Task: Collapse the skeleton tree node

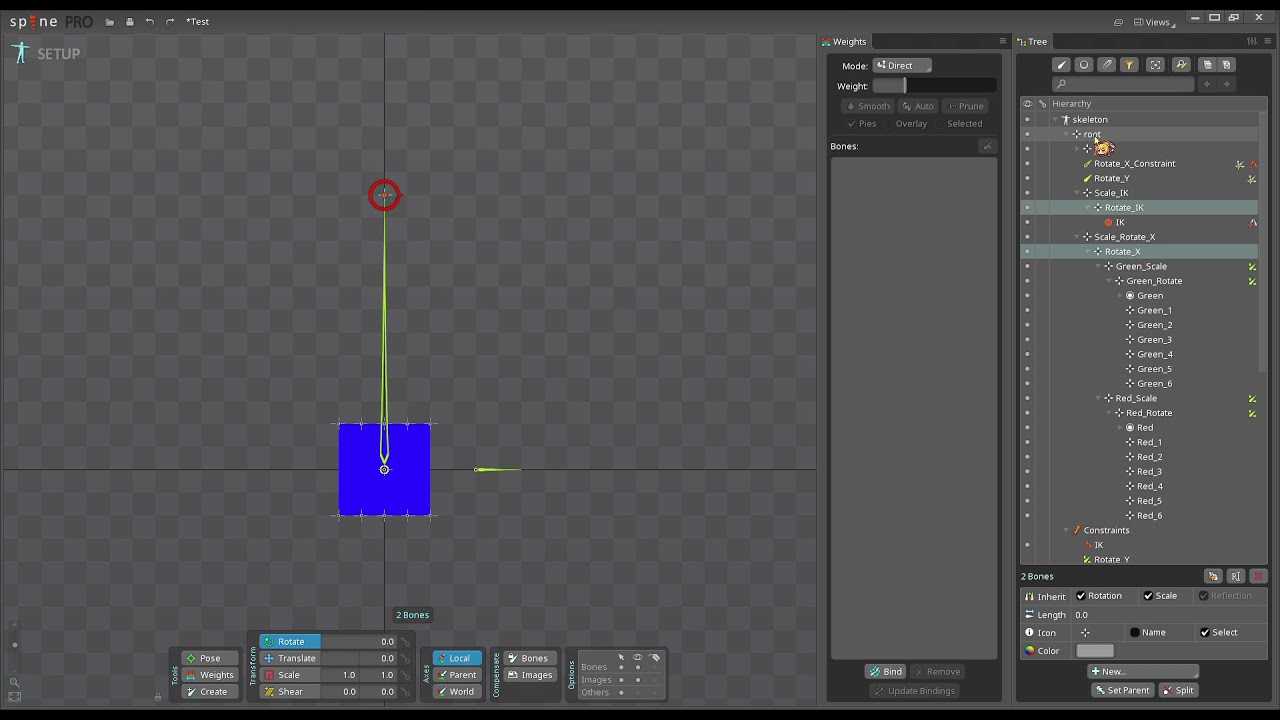Action: [1055, 120]
